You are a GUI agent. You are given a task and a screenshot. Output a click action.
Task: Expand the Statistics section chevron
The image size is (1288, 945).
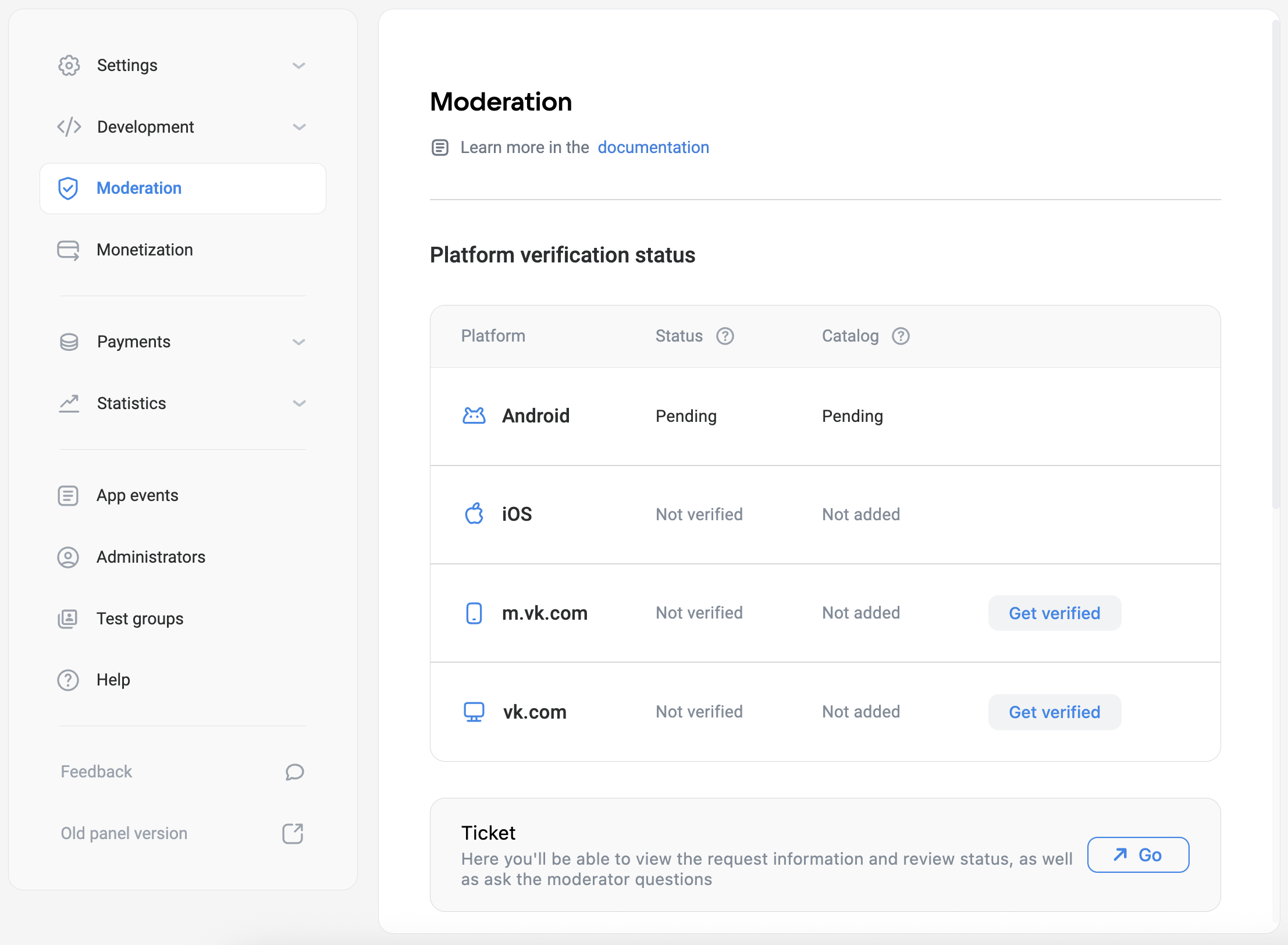coord(299,403)
